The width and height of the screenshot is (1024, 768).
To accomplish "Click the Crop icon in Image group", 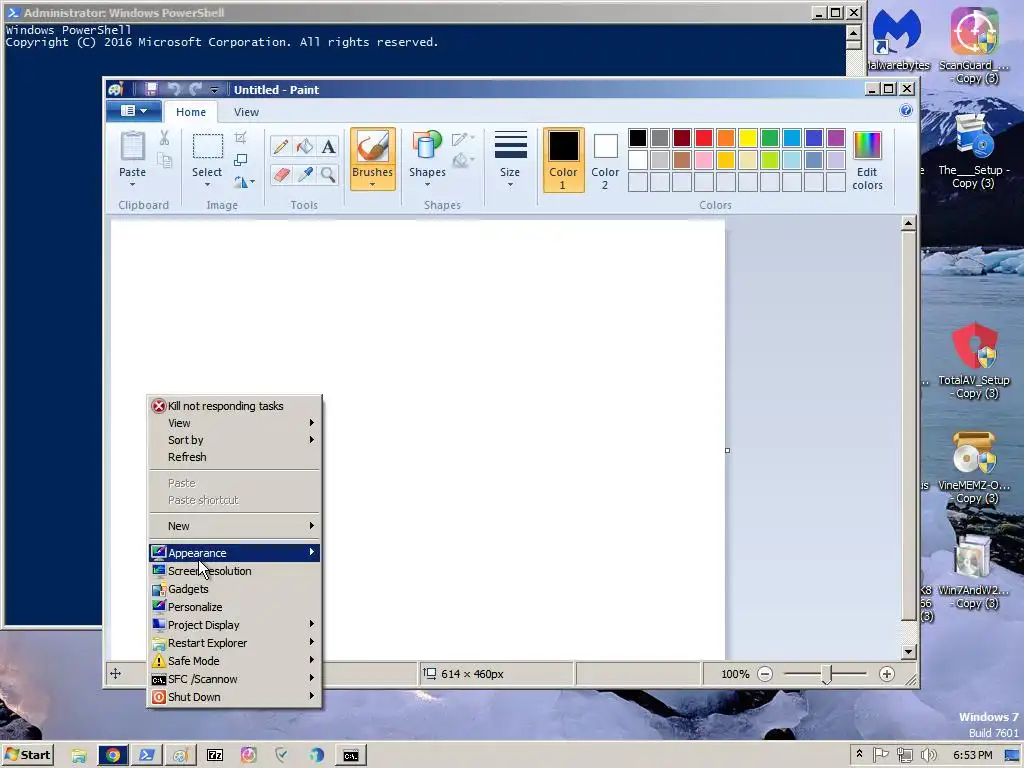I will pos(240,138).
